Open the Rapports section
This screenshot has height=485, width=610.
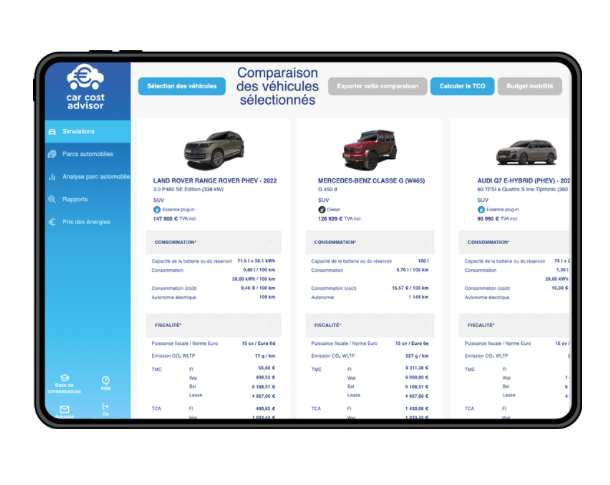(x=88, y=199)
